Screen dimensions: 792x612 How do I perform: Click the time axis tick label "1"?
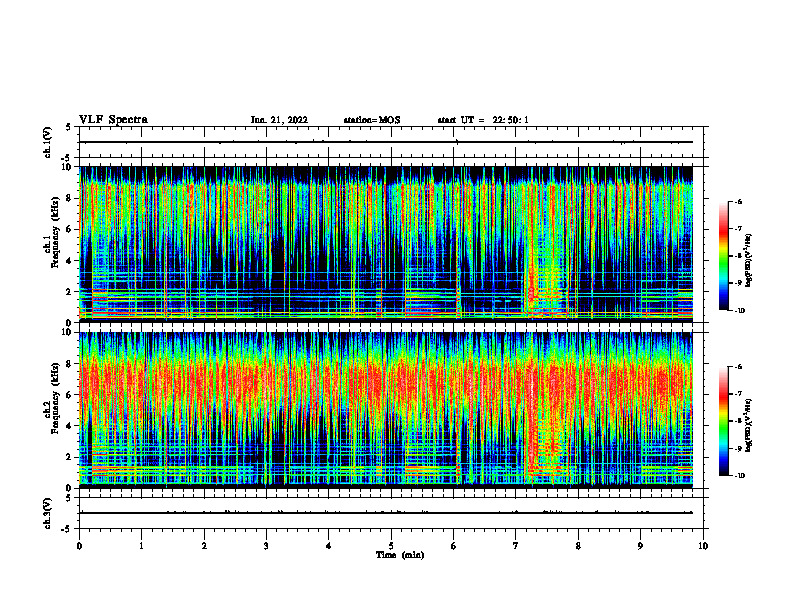(142, 546)
